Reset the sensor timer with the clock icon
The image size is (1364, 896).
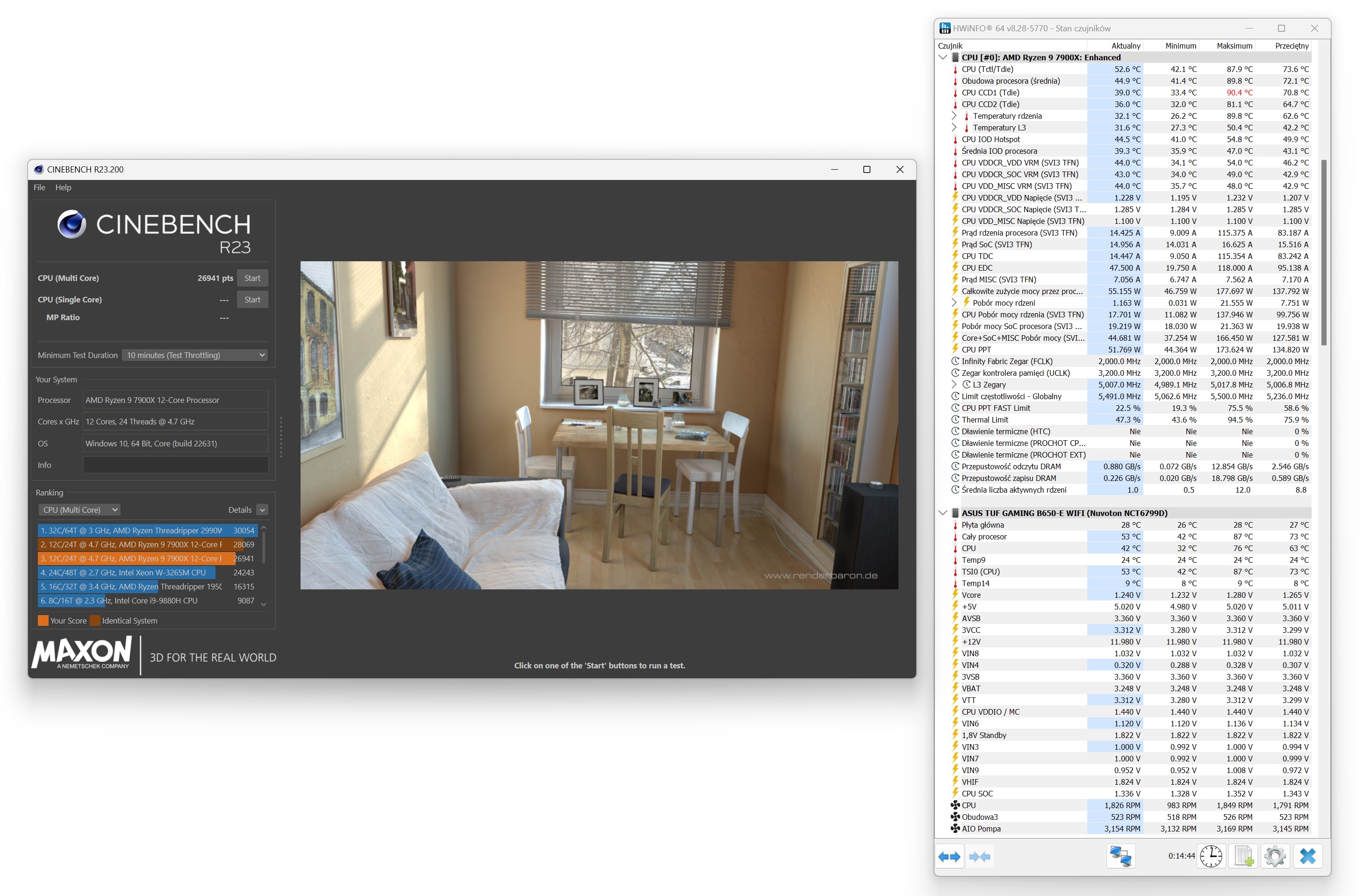[1211, 856]
